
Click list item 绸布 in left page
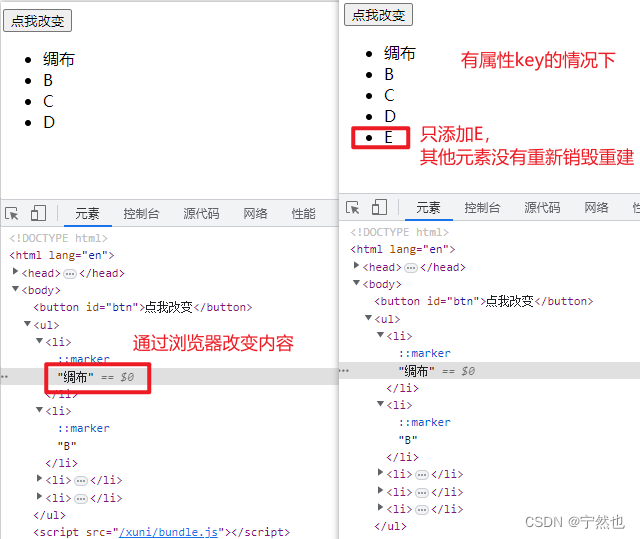pos(59,59)
